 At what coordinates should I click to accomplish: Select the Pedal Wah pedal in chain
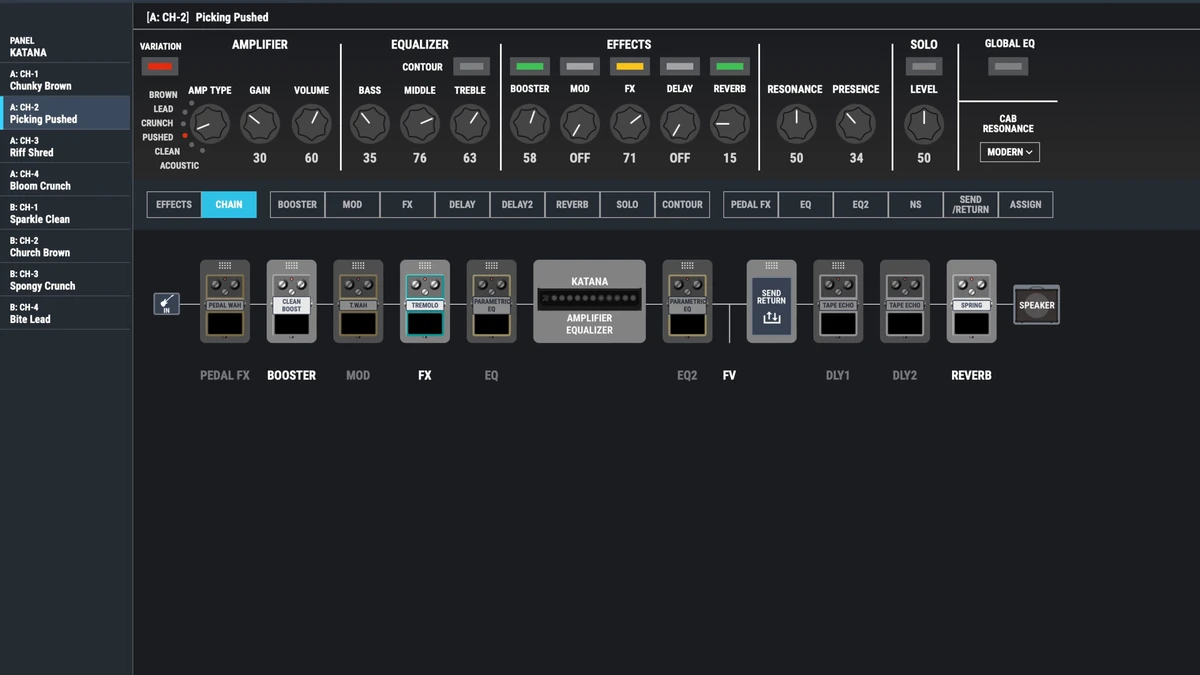[225, 301]
